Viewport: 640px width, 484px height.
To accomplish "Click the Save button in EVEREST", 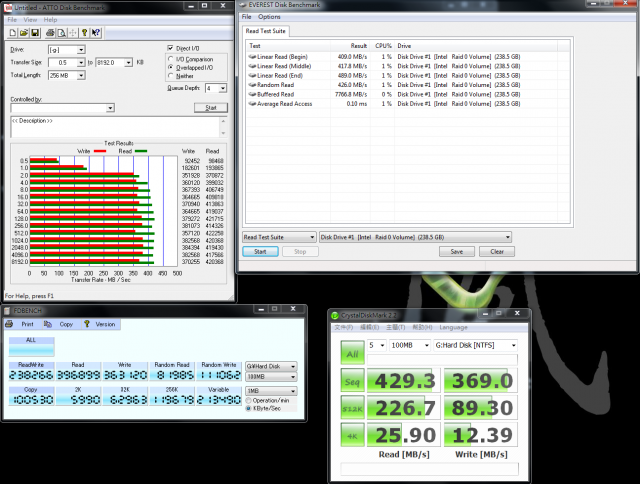I will (x=457, y=251).
